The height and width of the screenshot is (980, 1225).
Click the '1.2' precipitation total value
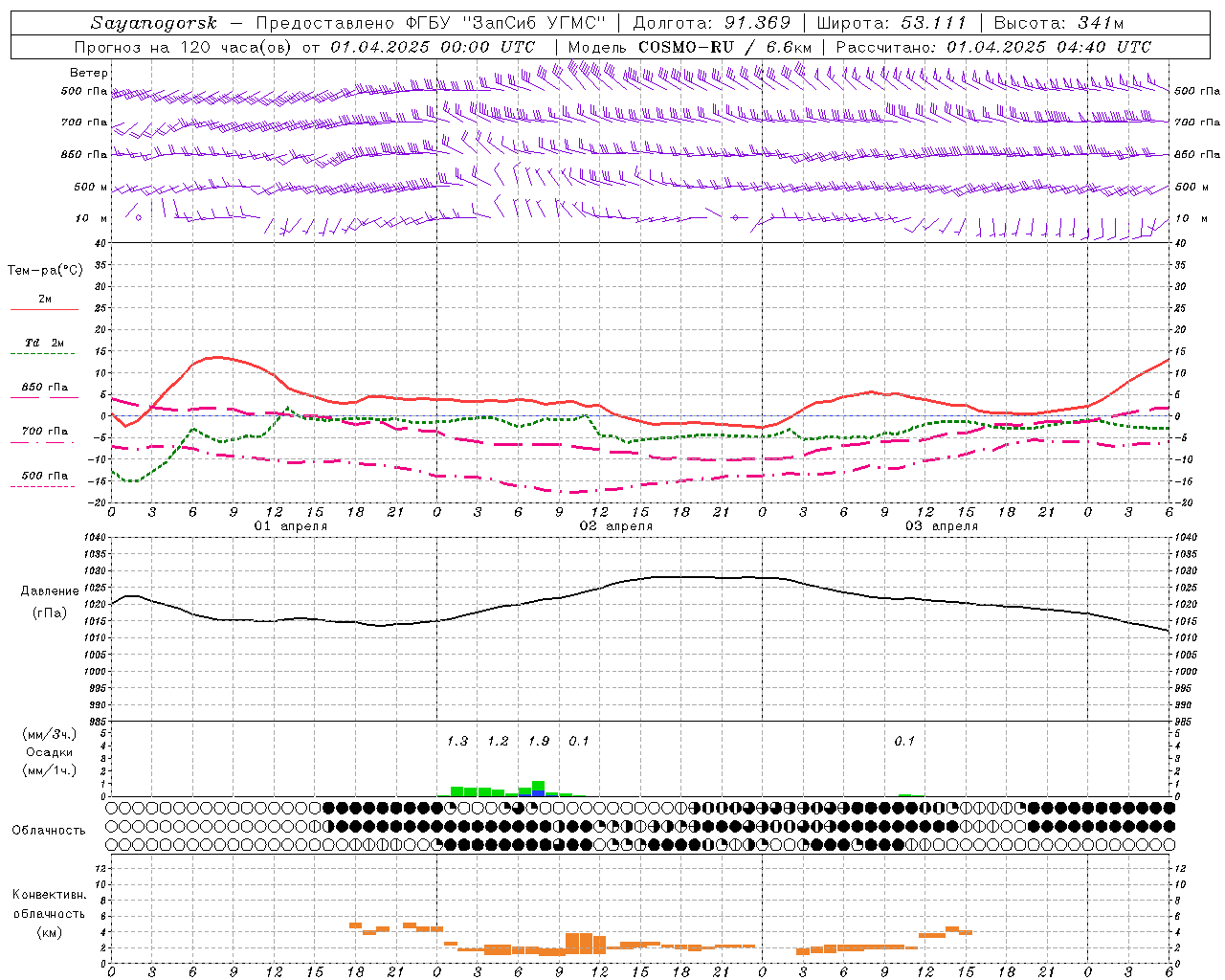pyautogui.click(x=498, y=741)
